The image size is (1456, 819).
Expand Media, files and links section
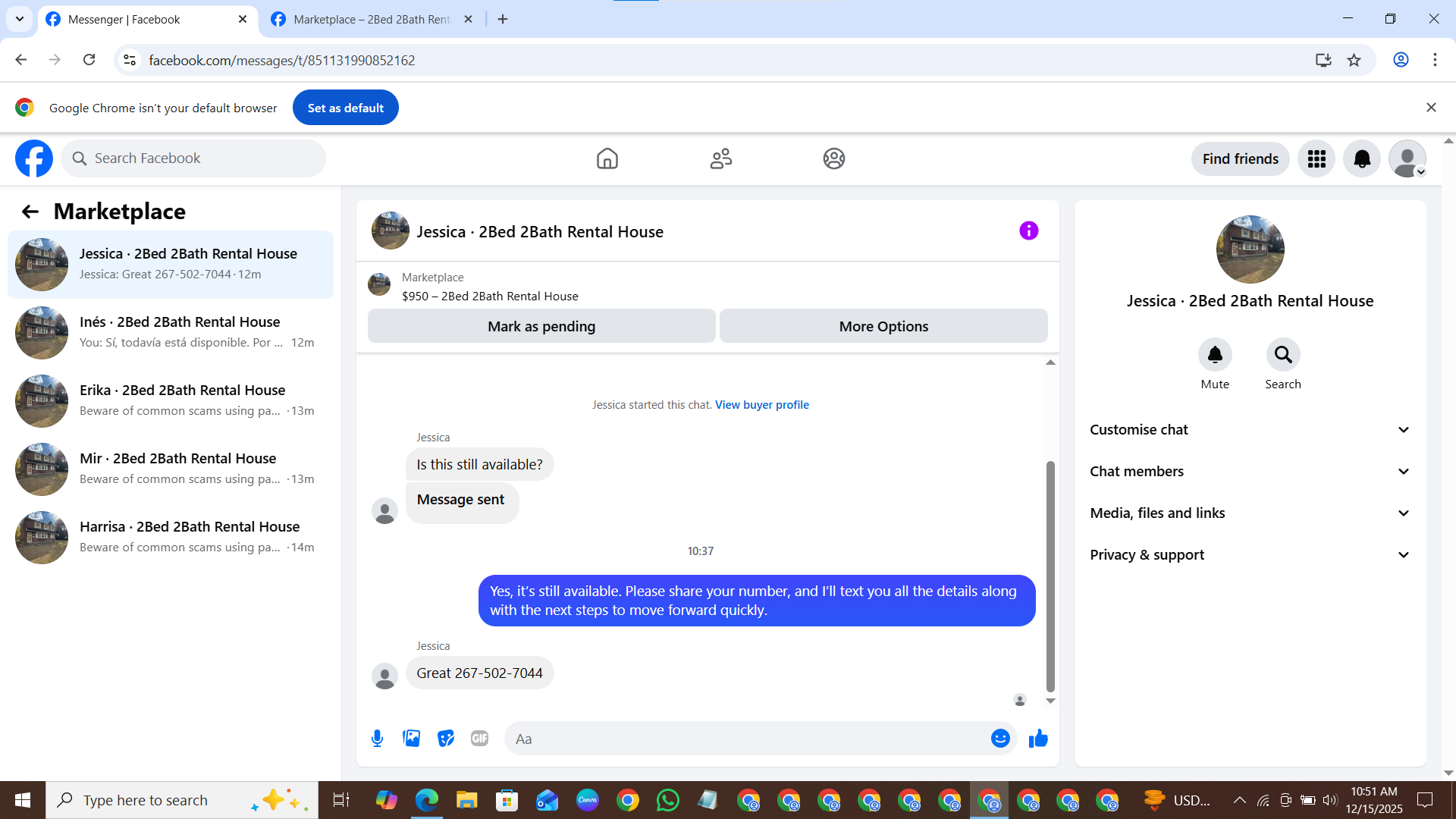tap(1250, 513)
